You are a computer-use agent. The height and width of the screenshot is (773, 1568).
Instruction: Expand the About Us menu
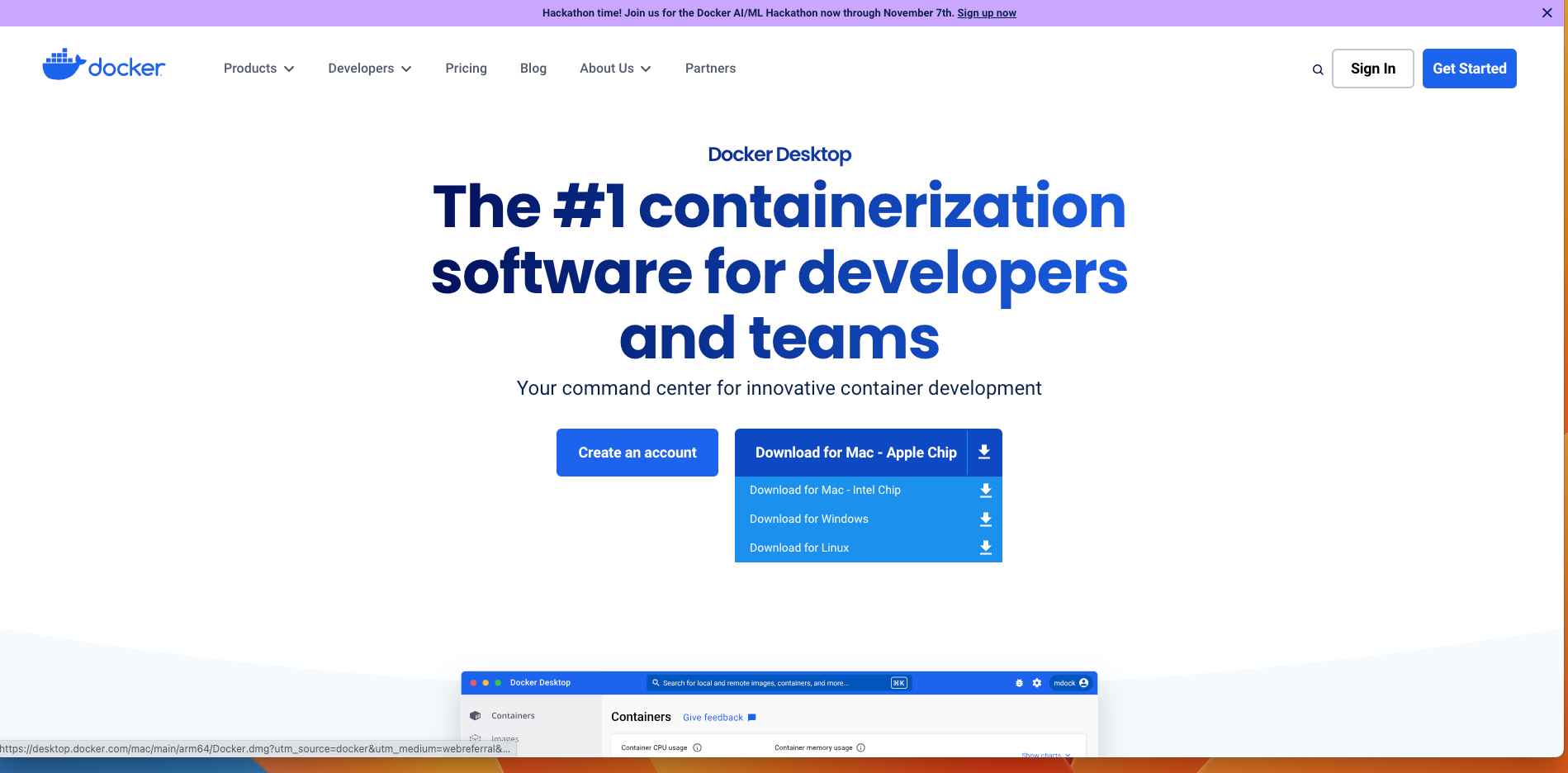615,69
